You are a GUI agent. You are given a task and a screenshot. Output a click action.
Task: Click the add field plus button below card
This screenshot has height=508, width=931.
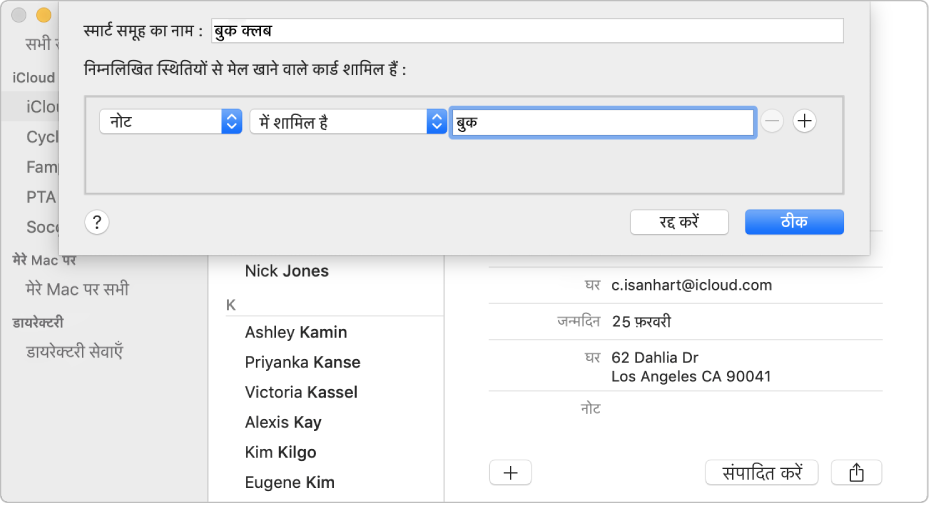click(x=511, y=473)
